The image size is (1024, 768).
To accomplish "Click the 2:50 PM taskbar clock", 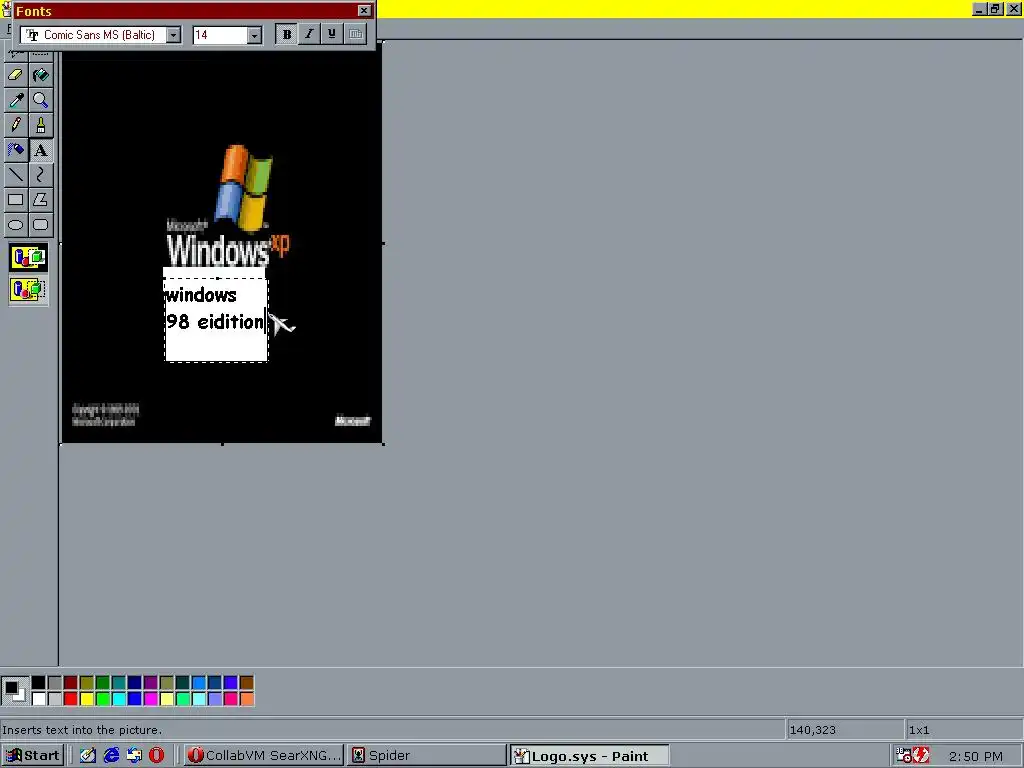I will point(976,756).
